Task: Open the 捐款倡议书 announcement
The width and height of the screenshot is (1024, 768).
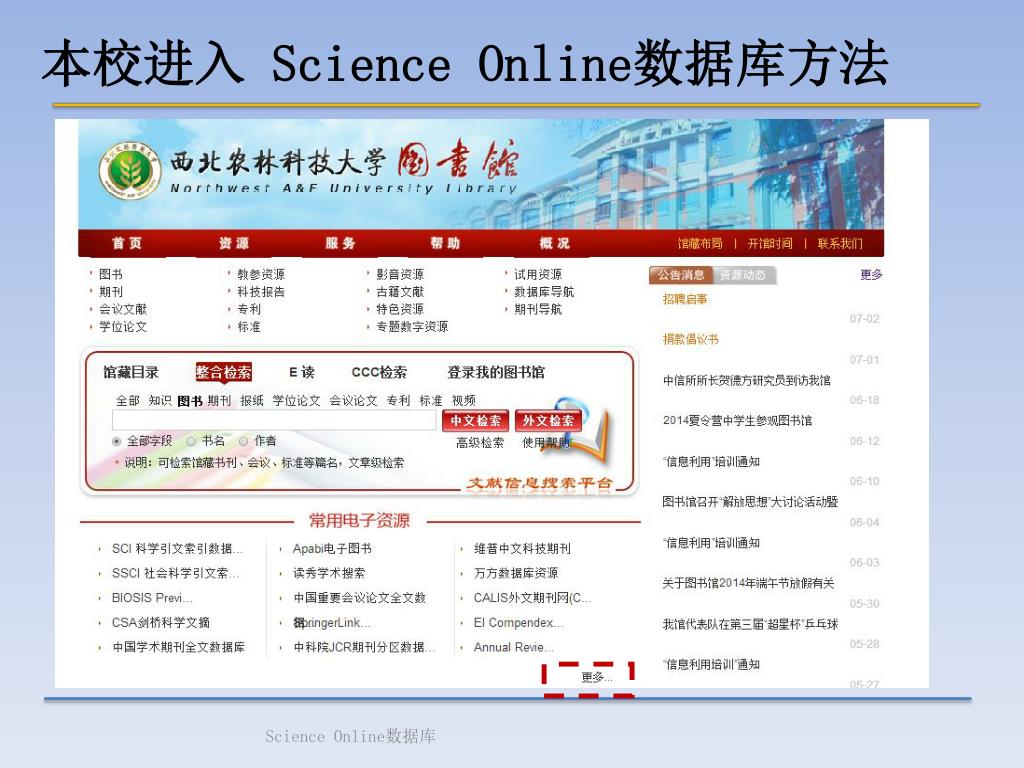Action: pos(690,339)
